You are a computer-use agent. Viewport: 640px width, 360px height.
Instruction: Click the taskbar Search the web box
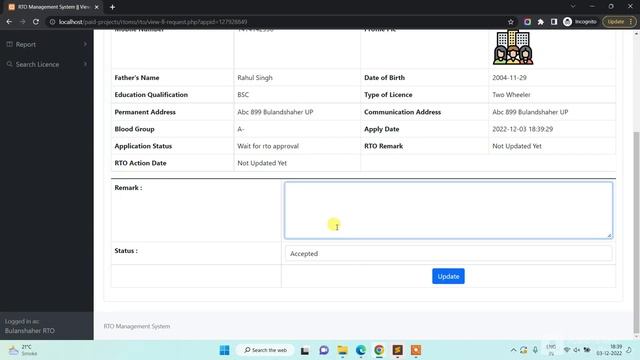point(265,350)
